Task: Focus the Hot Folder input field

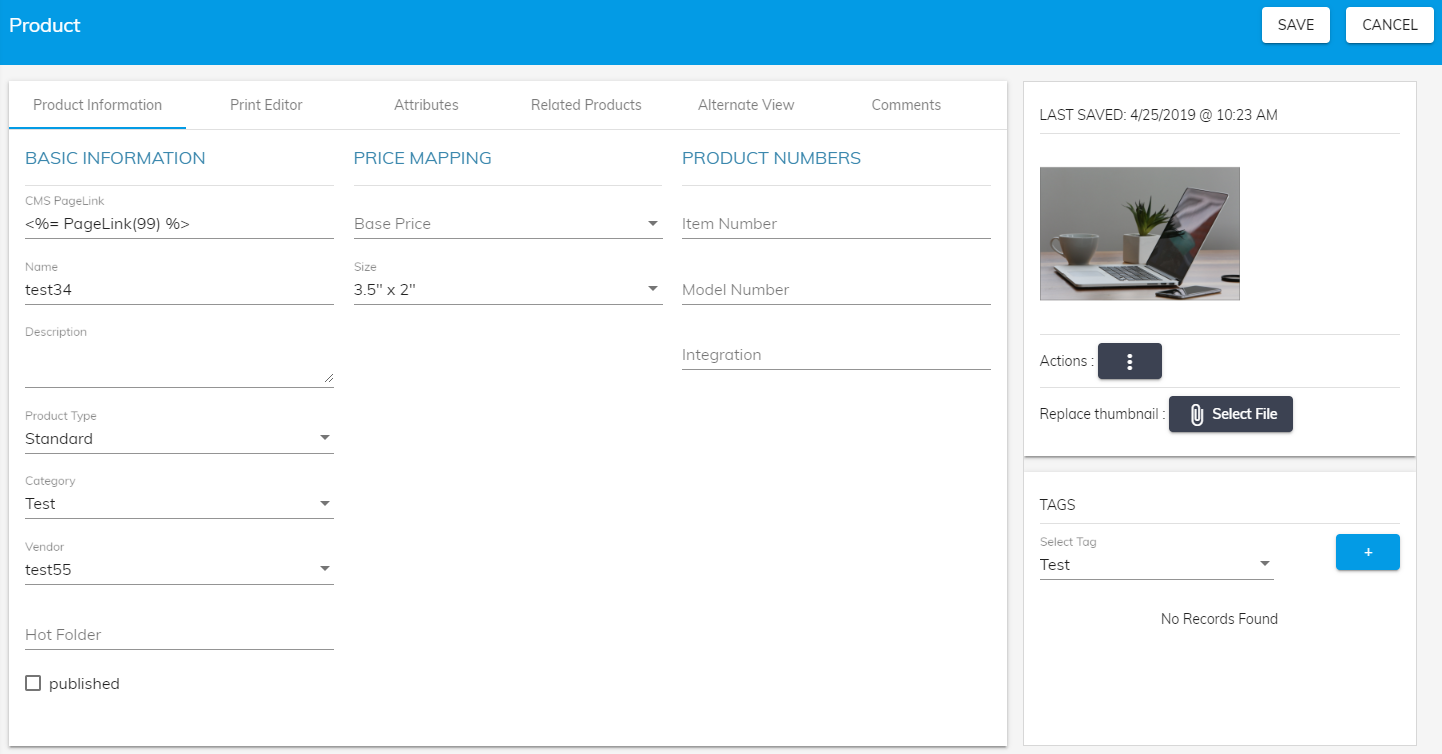Action: click(179, 635)
